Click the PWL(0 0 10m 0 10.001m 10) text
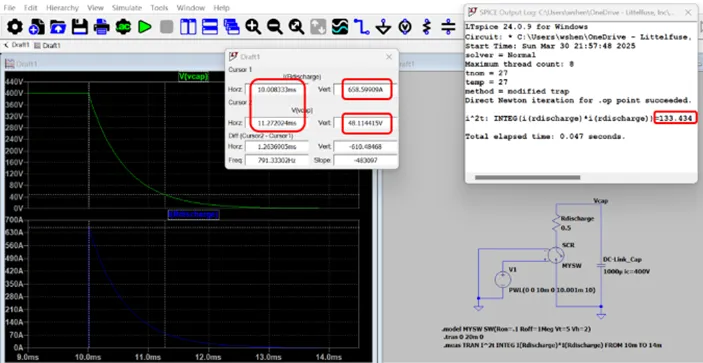Viewport: 703px width, 363px height. [551, 290]
